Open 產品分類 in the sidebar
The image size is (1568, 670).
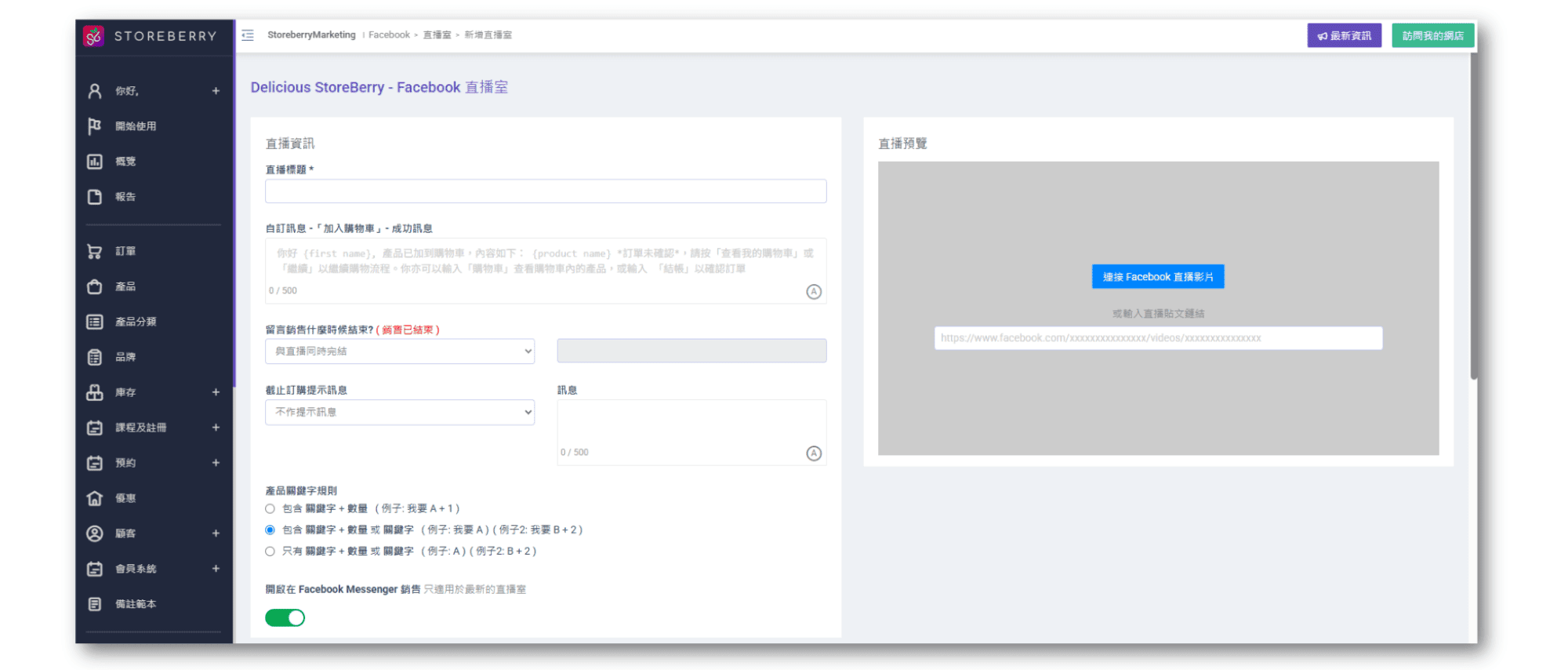click(x=136, y=322)
